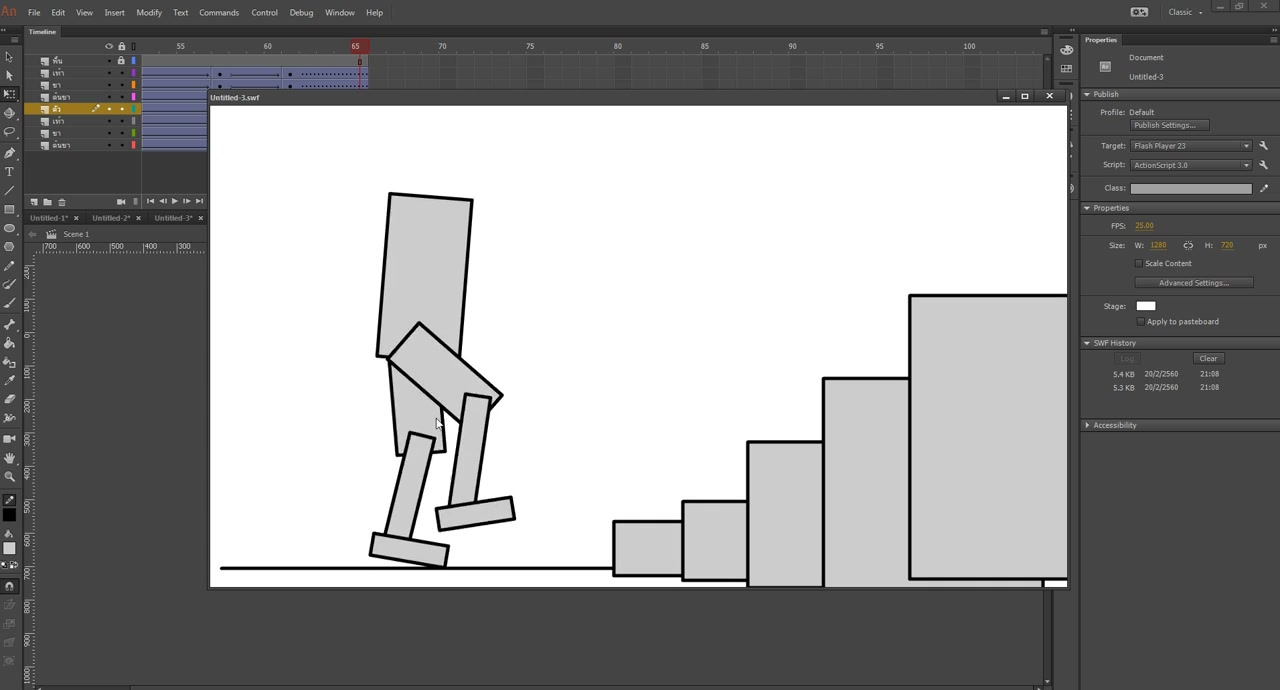Switch to the Untitled-1* document tab

tap(48, 218)
